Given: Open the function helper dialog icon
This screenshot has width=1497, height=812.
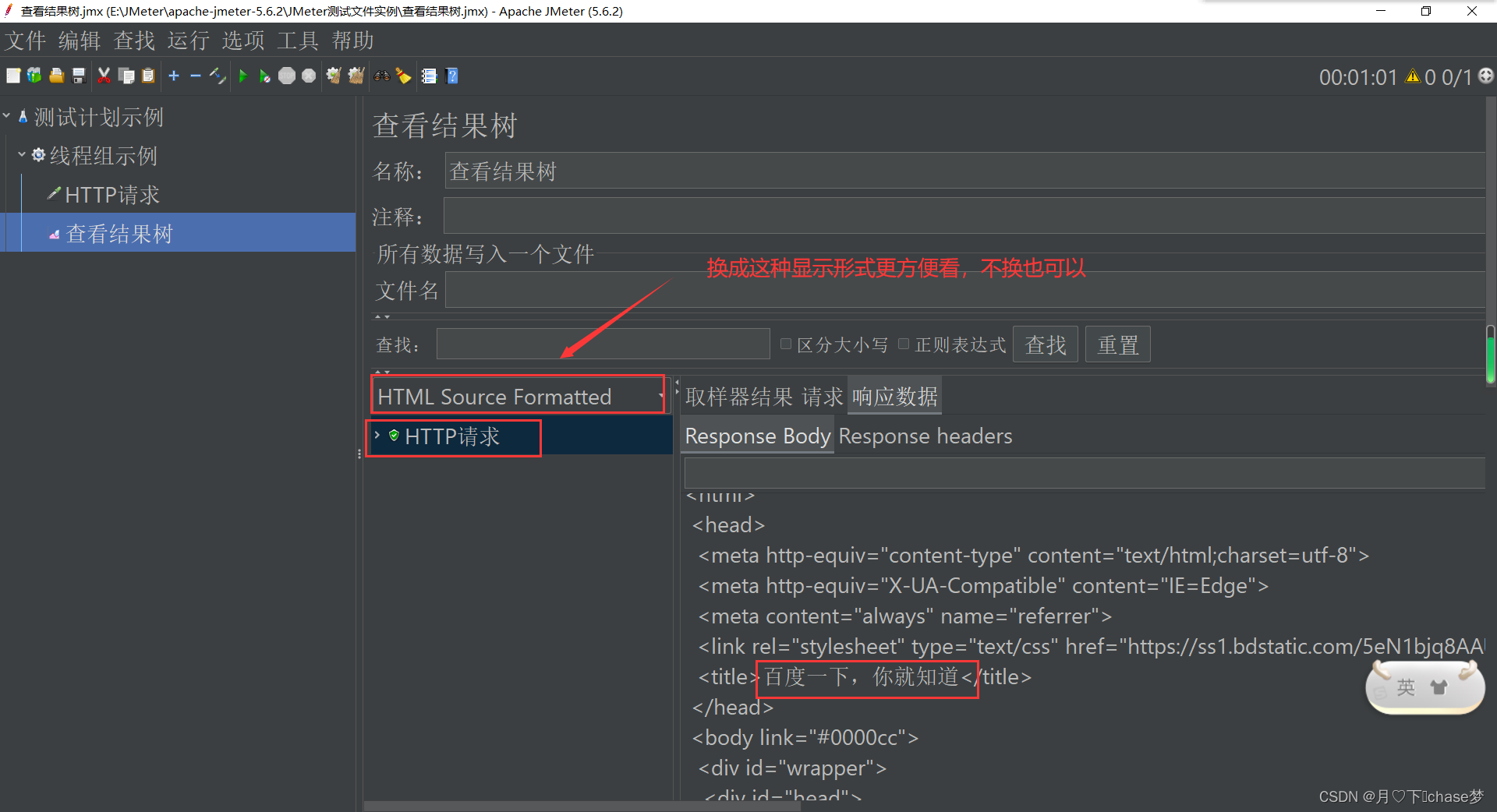Looking at the screenshot, I should click(x=429, y=76).
